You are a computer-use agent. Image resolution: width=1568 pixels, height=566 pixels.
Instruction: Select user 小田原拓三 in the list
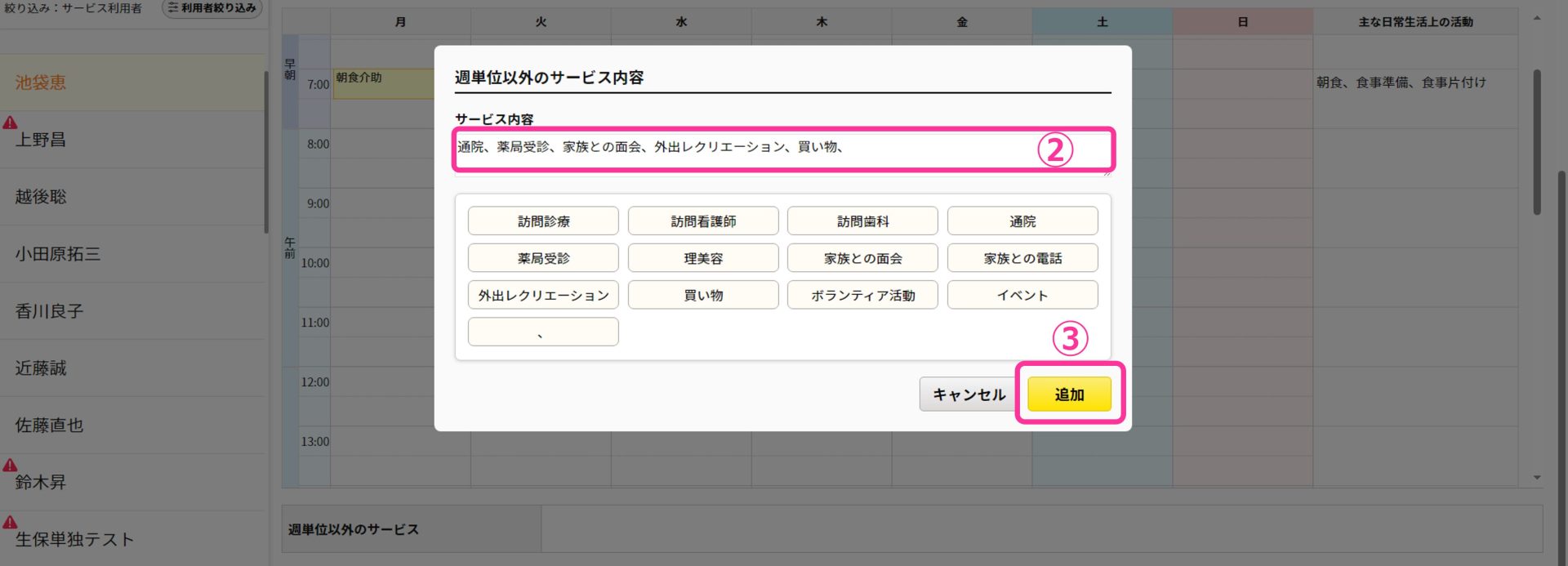tap(57, 254)
